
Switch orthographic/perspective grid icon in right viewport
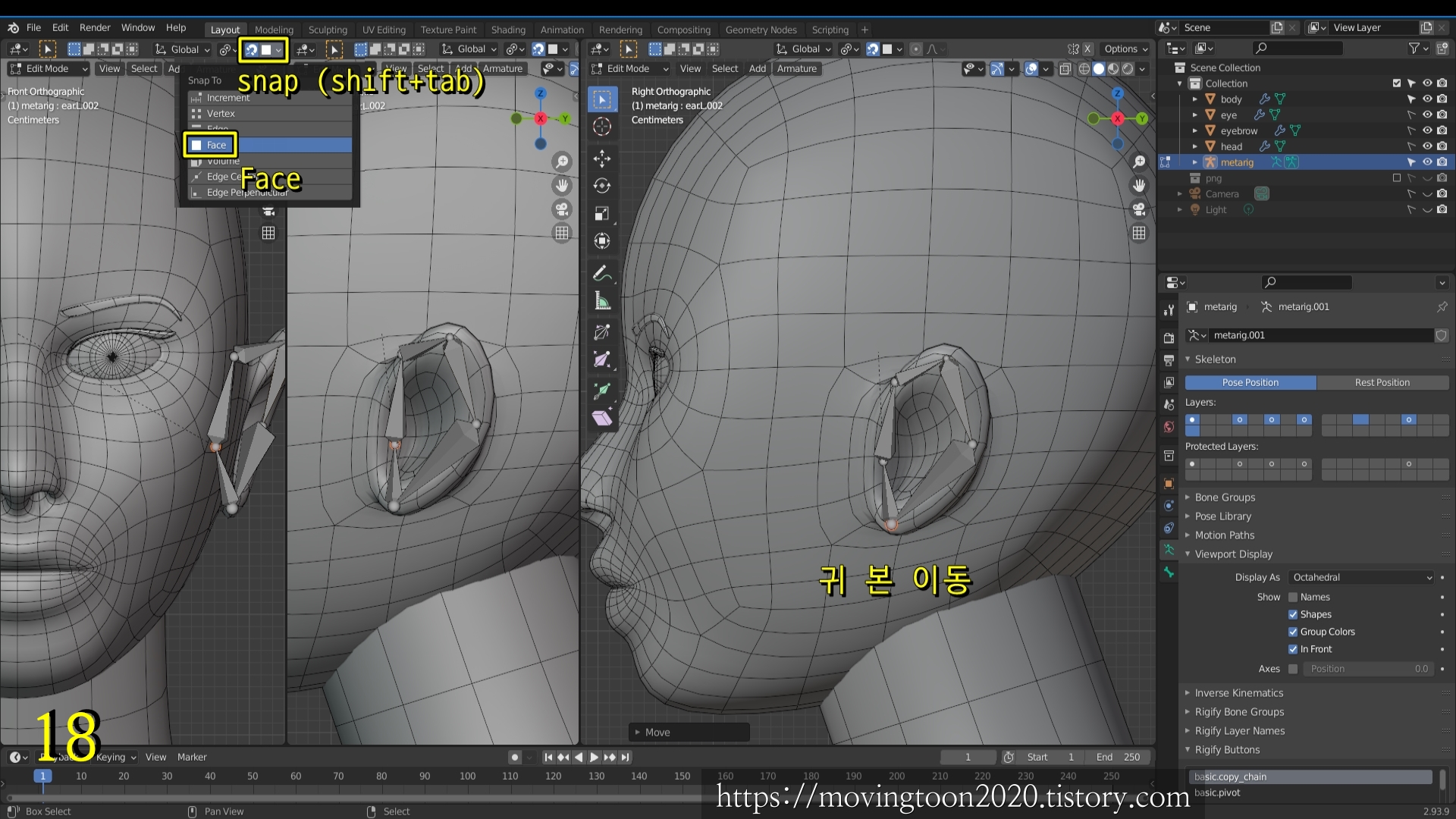[1139, 233]
